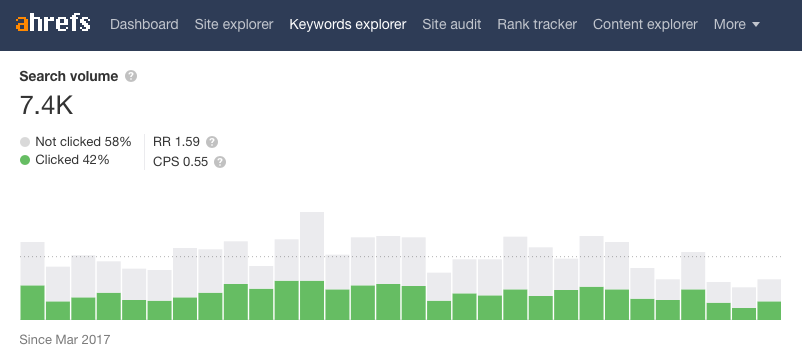Click the help icon beside CPS 0.55

(x=220, y=162)
